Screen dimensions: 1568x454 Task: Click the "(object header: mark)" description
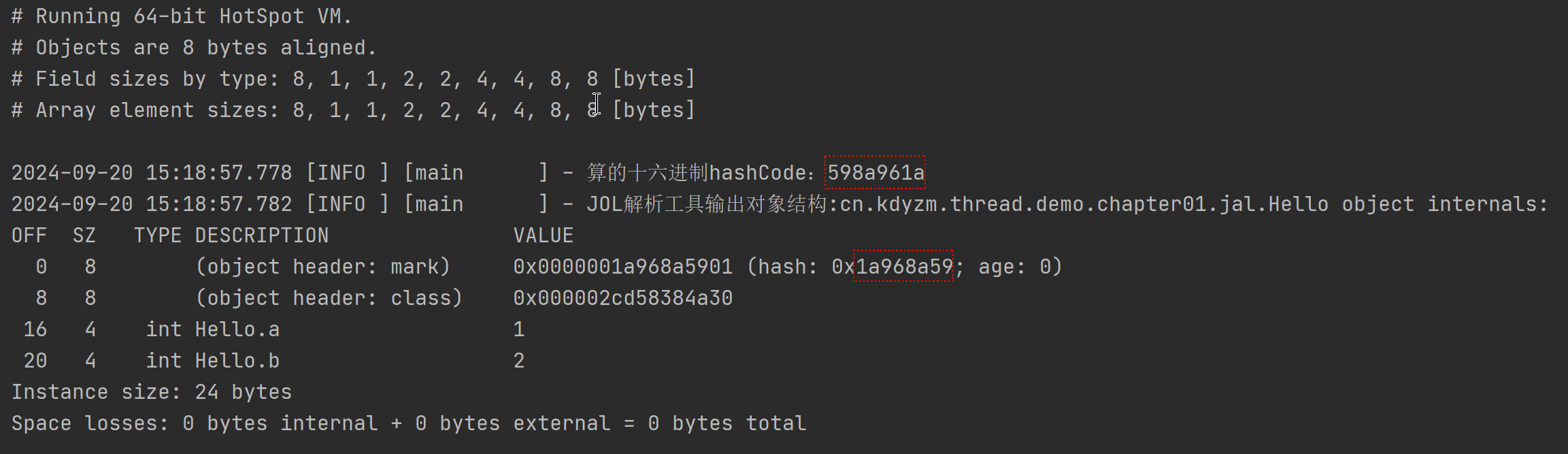tap(322, 267)
